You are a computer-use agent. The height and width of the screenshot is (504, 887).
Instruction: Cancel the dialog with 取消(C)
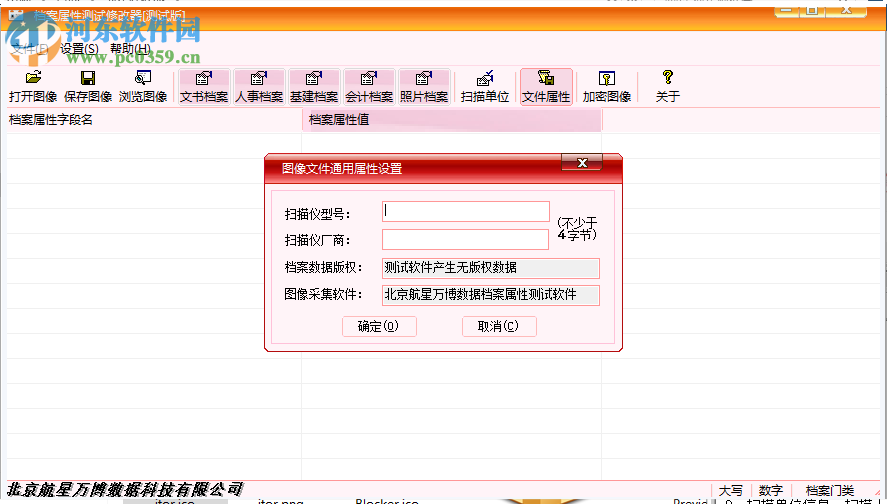pyautogui.click(x=499, y=326)
